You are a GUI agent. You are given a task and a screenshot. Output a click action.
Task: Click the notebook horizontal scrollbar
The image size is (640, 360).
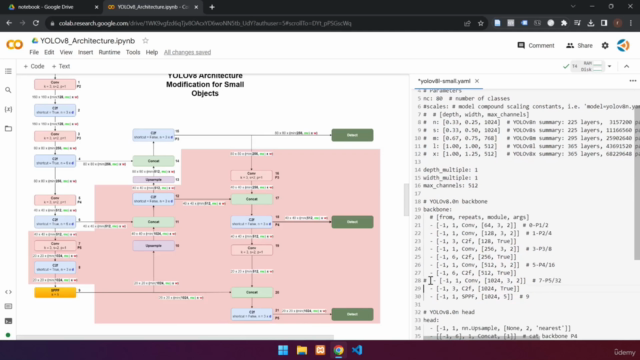(175, 337)
